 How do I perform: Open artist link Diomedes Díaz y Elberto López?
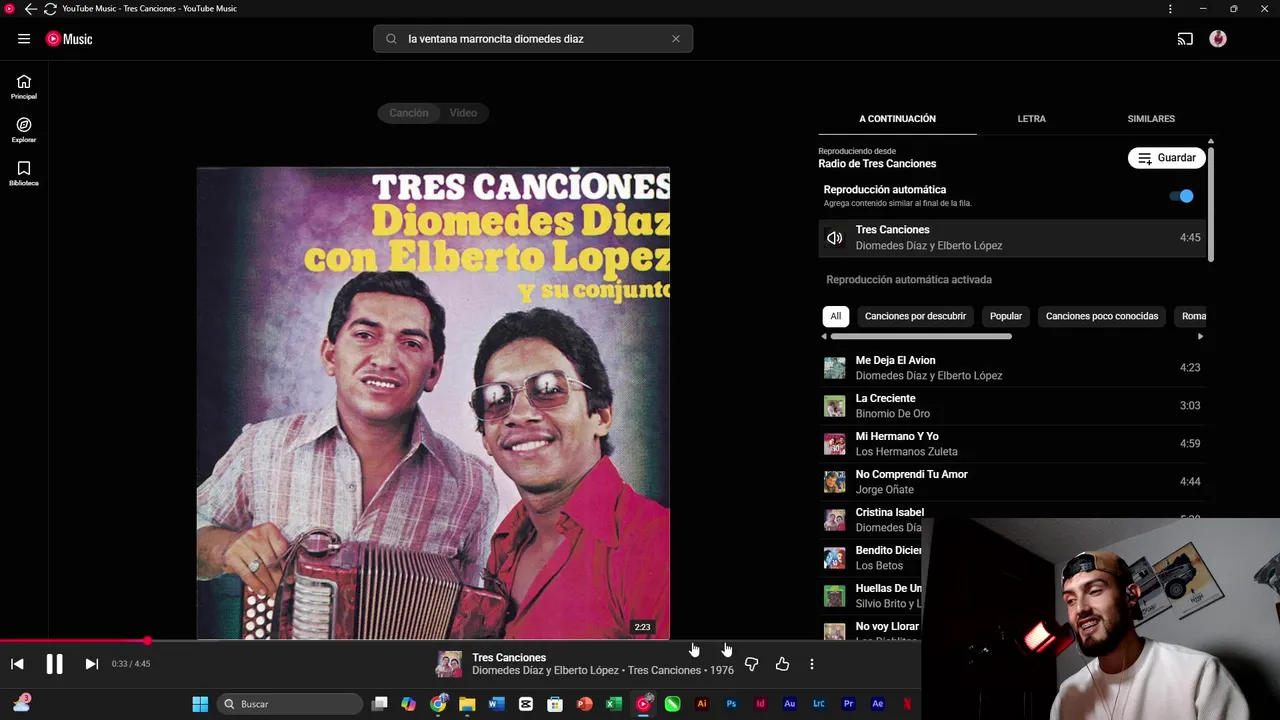[545, 671]
